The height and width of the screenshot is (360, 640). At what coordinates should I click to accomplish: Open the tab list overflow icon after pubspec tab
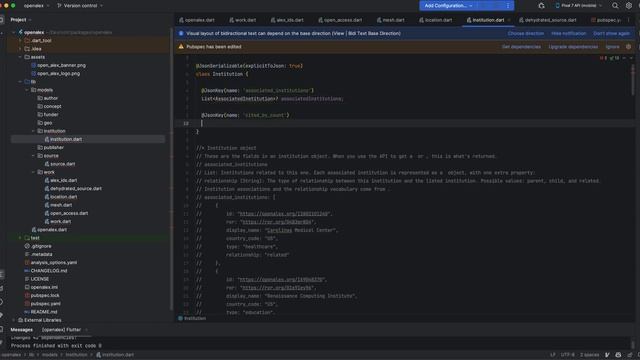[629, 20]
